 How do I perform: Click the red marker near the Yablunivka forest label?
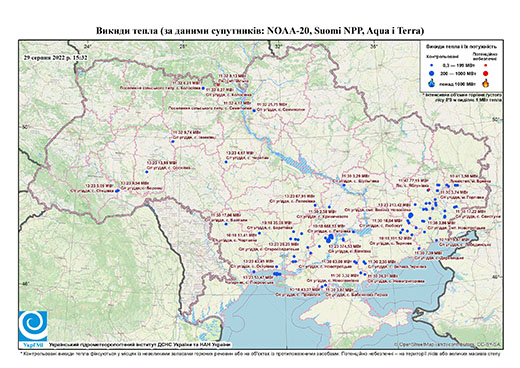tap(428, 190)
